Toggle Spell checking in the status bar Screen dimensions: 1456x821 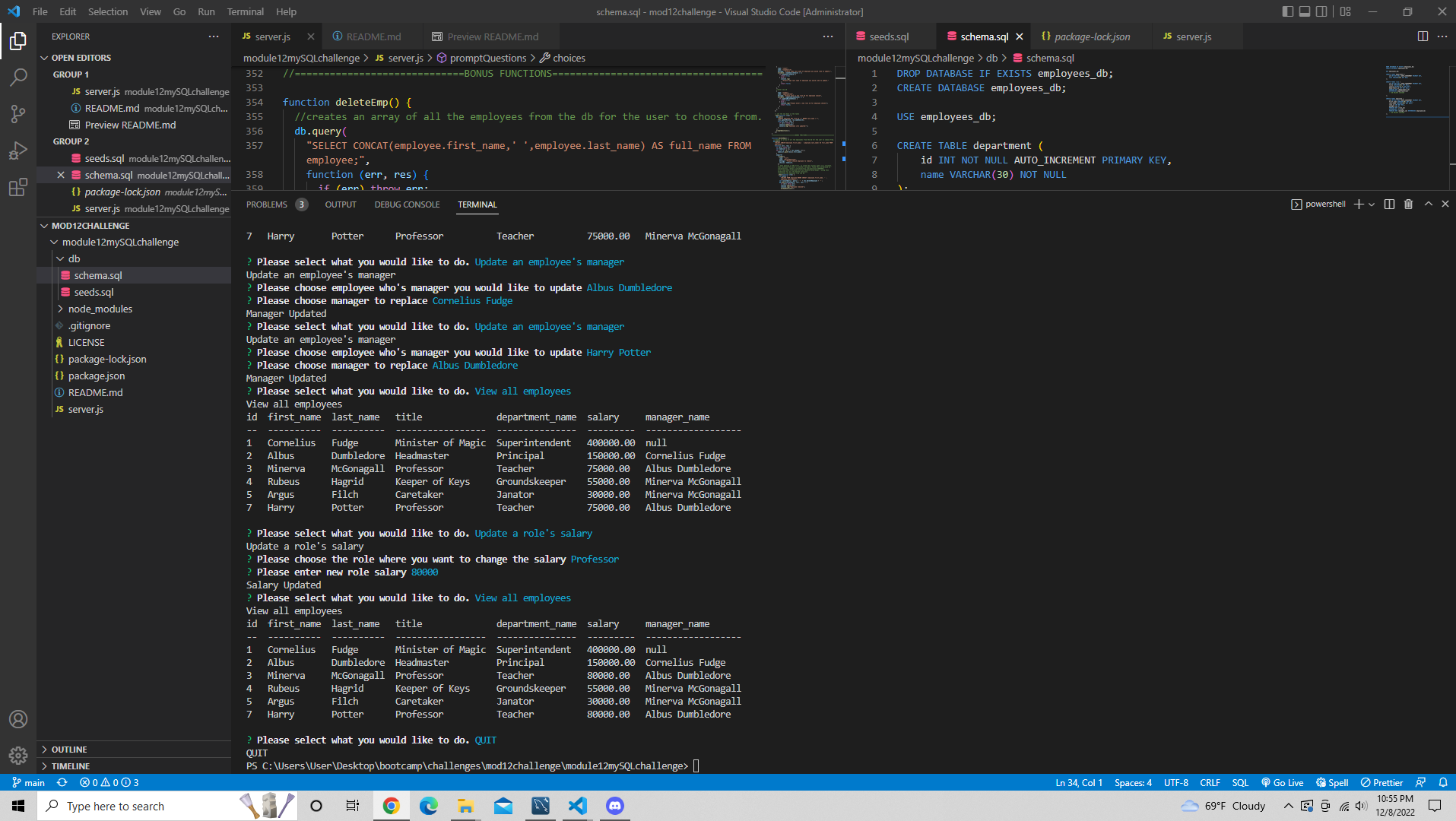tap(1333, 781)
